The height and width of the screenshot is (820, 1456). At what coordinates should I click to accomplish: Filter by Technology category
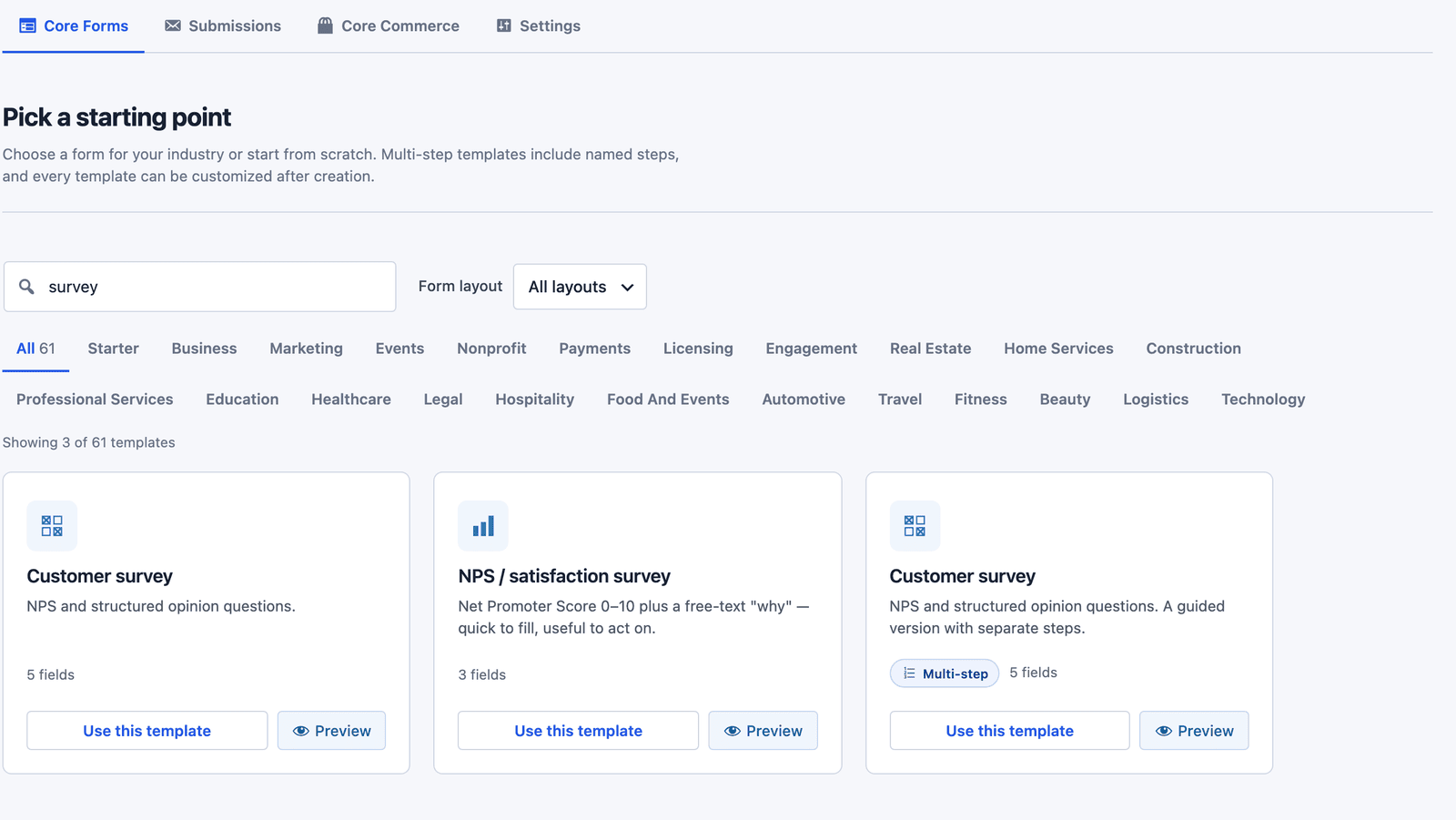tap(1263, 400)
